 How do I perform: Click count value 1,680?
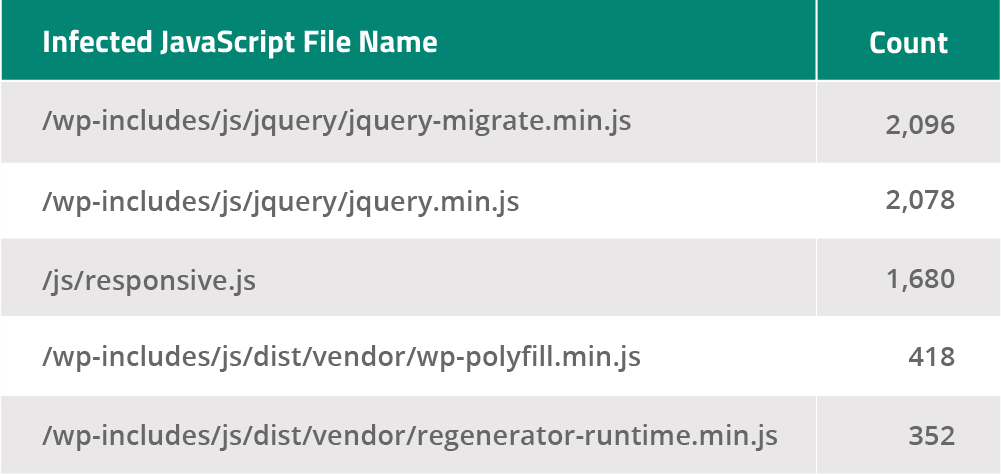(x=921, y=279)
